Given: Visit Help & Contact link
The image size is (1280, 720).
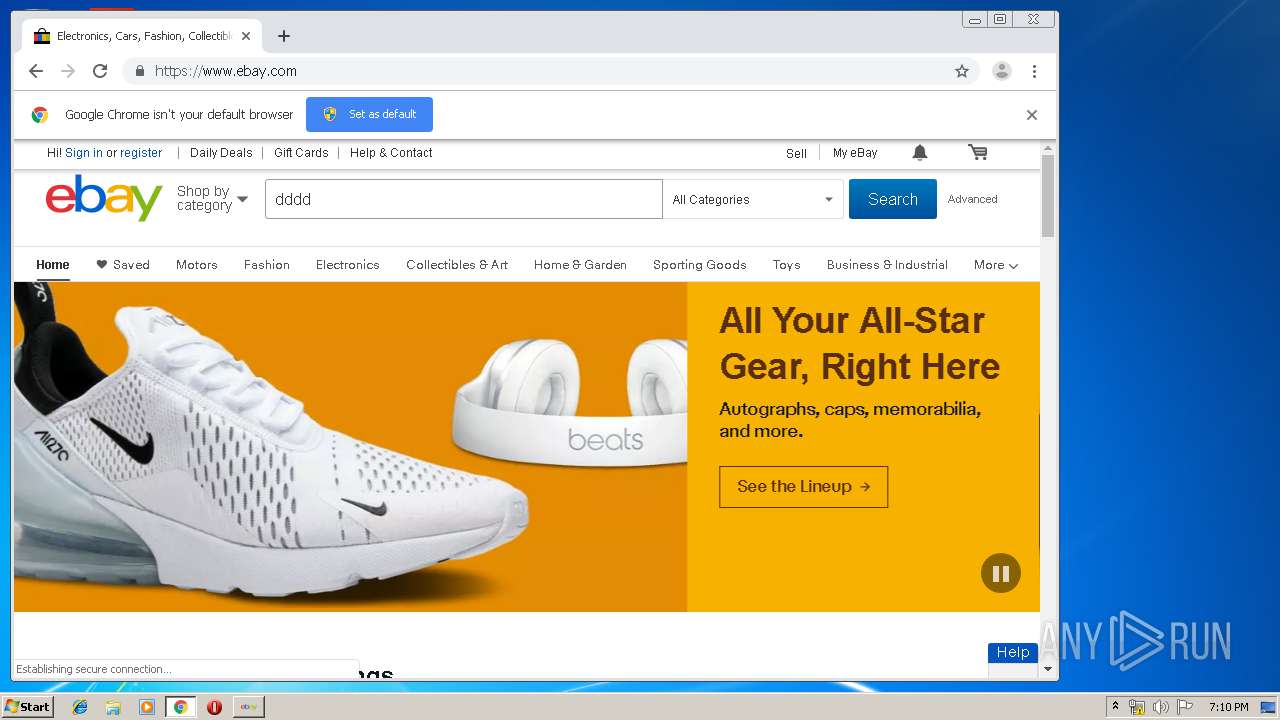Looking at the screenshot, I should [x=391, y=153].
